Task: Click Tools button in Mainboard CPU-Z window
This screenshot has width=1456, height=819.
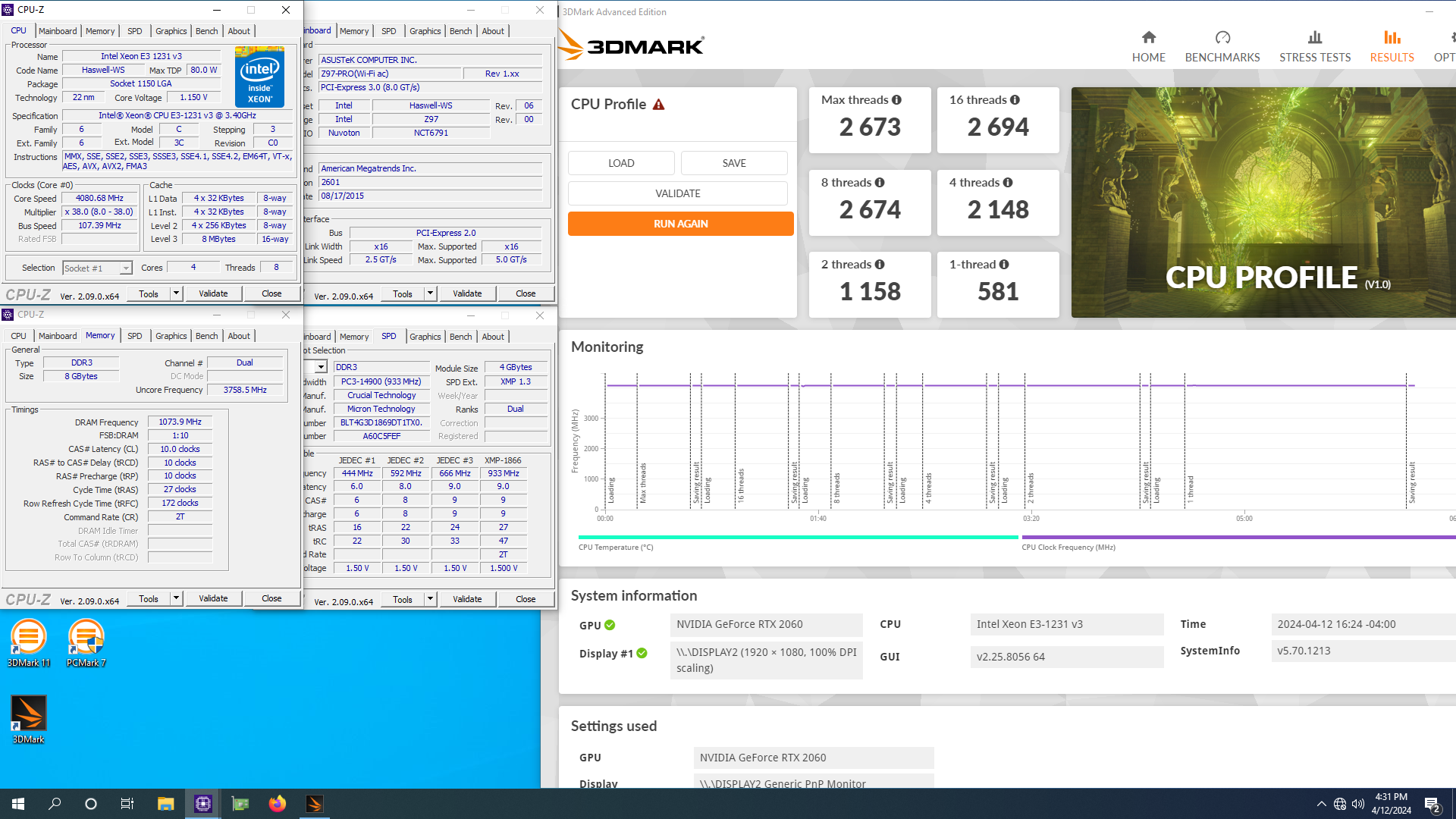Action: click(x=403, y=293)
